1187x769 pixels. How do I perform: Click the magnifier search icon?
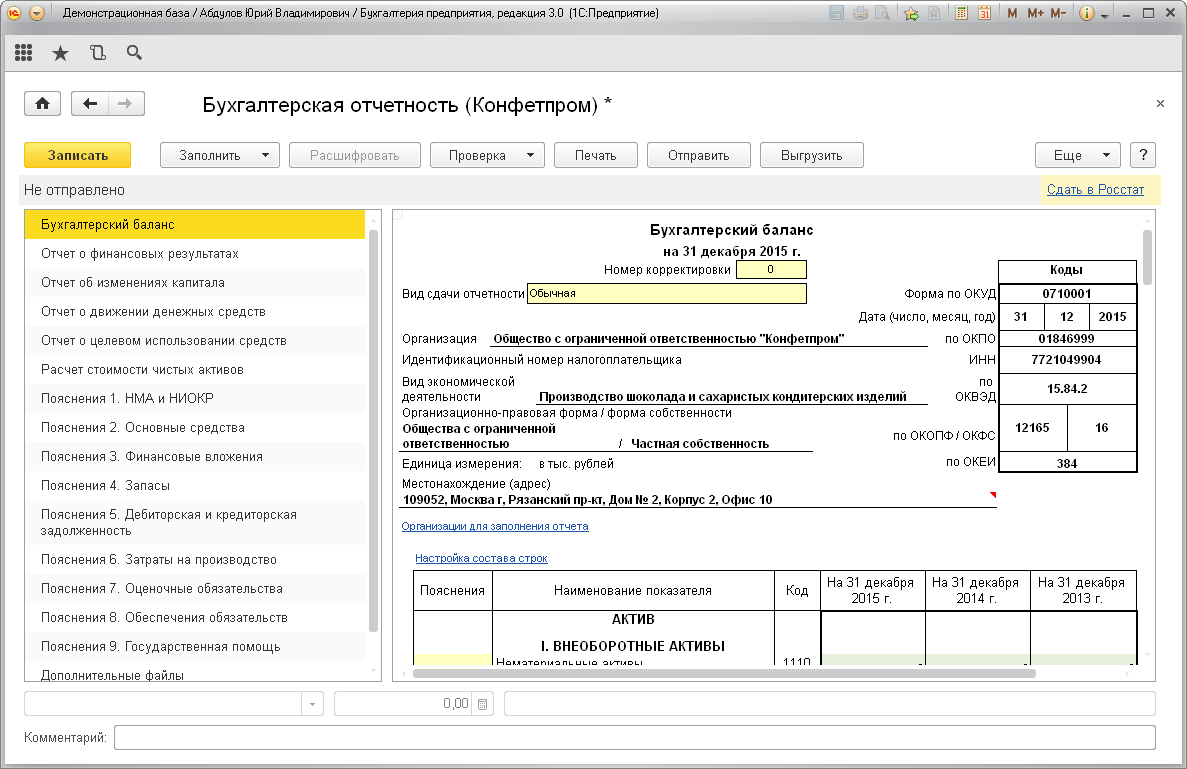[133, 53]
